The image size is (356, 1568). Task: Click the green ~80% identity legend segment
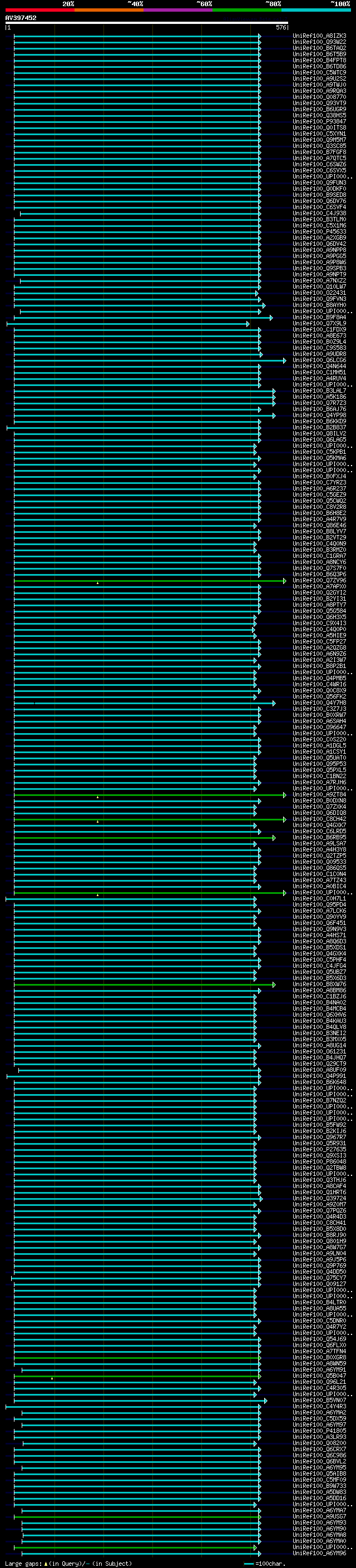pyautogui.click(x=247, y=10)
